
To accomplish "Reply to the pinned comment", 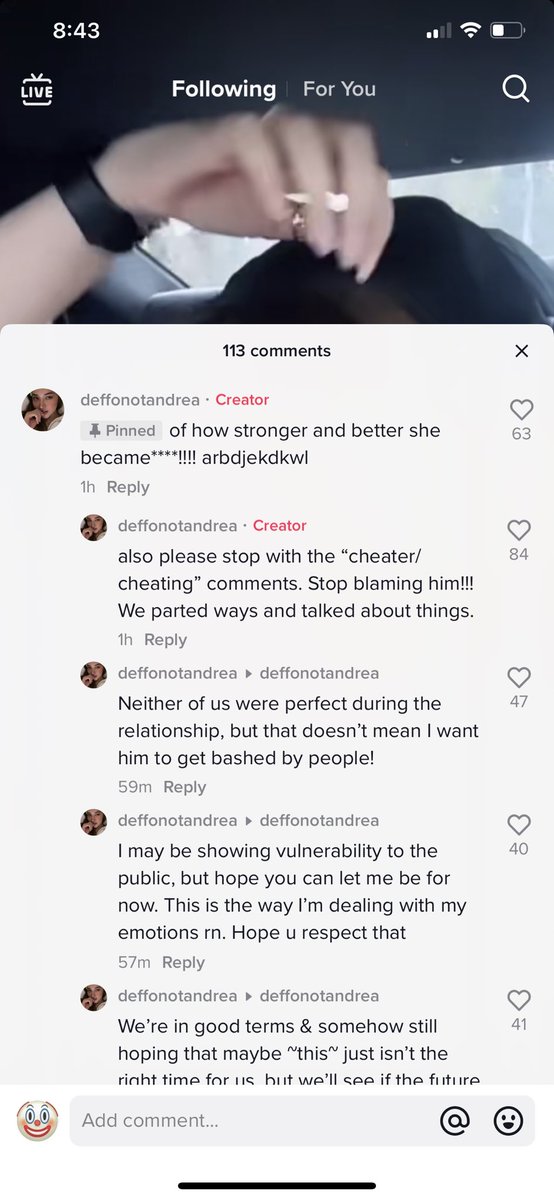I will [x=128, y=487].
